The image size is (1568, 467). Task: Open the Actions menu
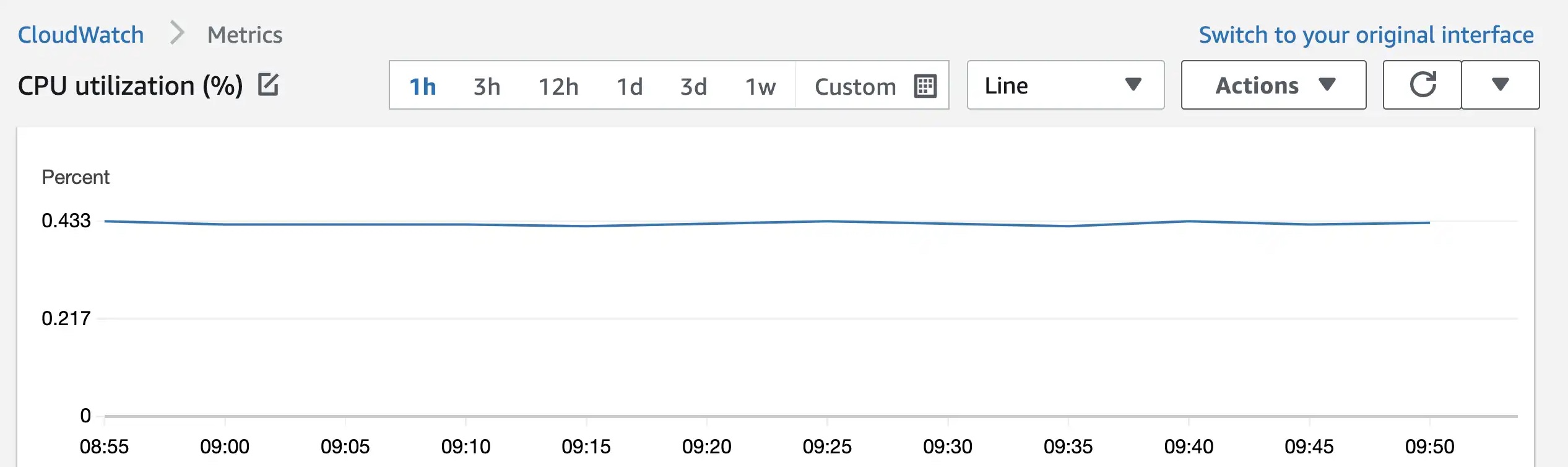click(x=1273, y=85)
